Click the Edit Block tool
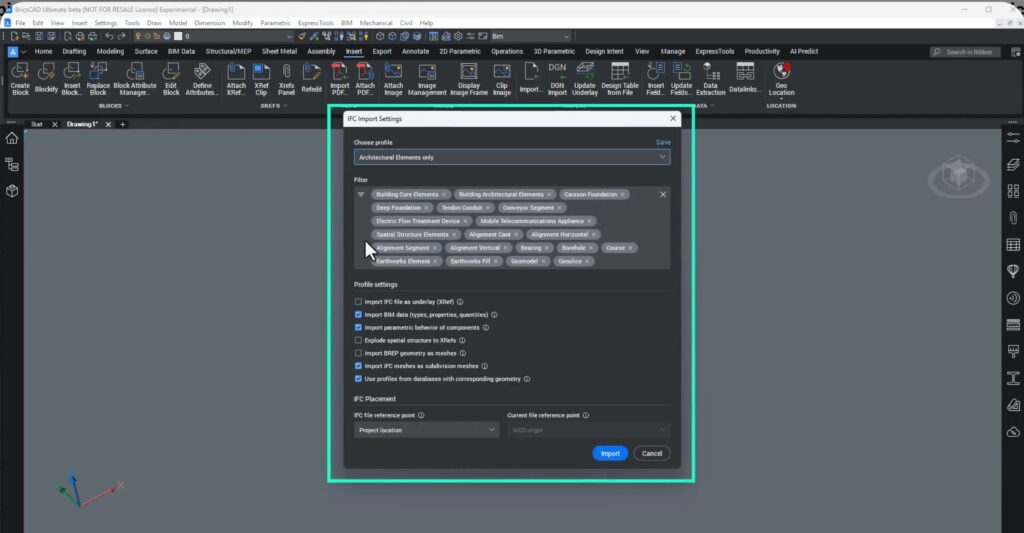 (x=171, y=78)
